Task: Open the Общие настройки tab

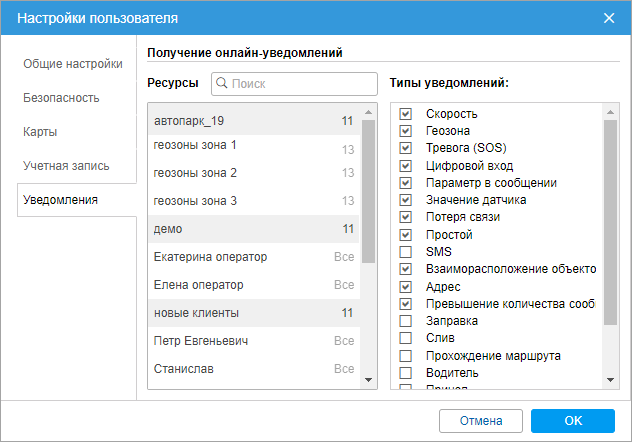Action: (73, 64)
